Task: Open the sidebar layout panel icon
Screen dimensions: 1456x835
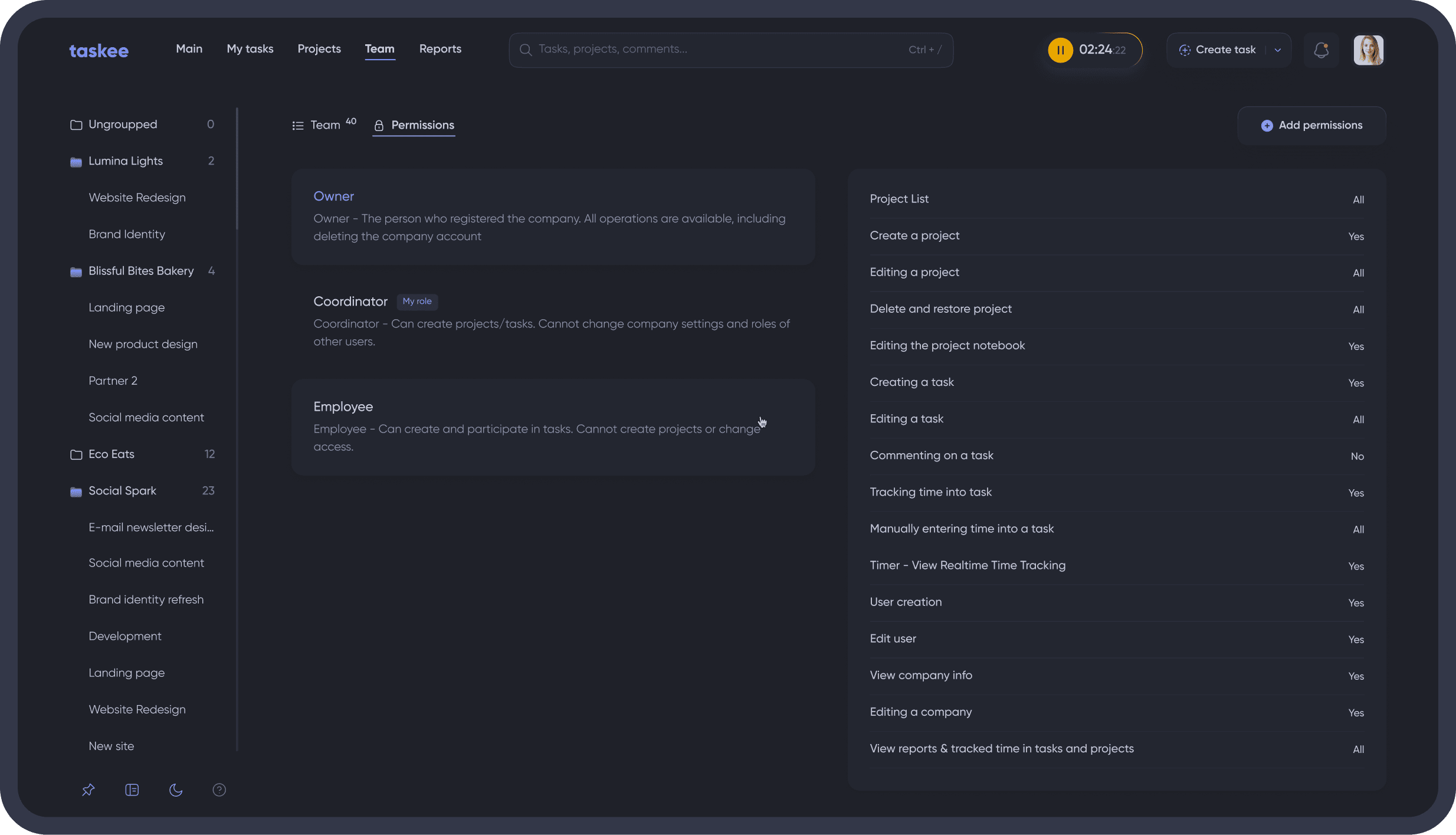Action: (132, 790)
